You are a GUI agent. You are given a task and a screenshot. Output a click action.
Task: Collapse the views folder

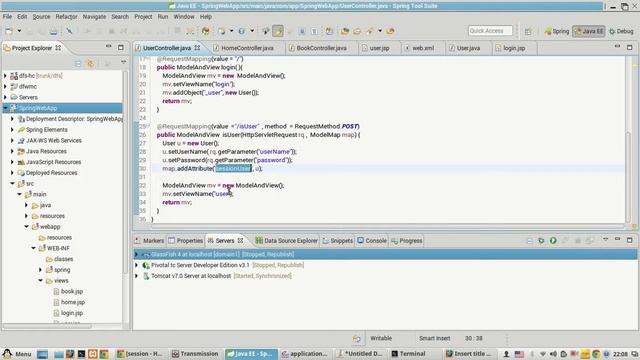coord(41,281)
